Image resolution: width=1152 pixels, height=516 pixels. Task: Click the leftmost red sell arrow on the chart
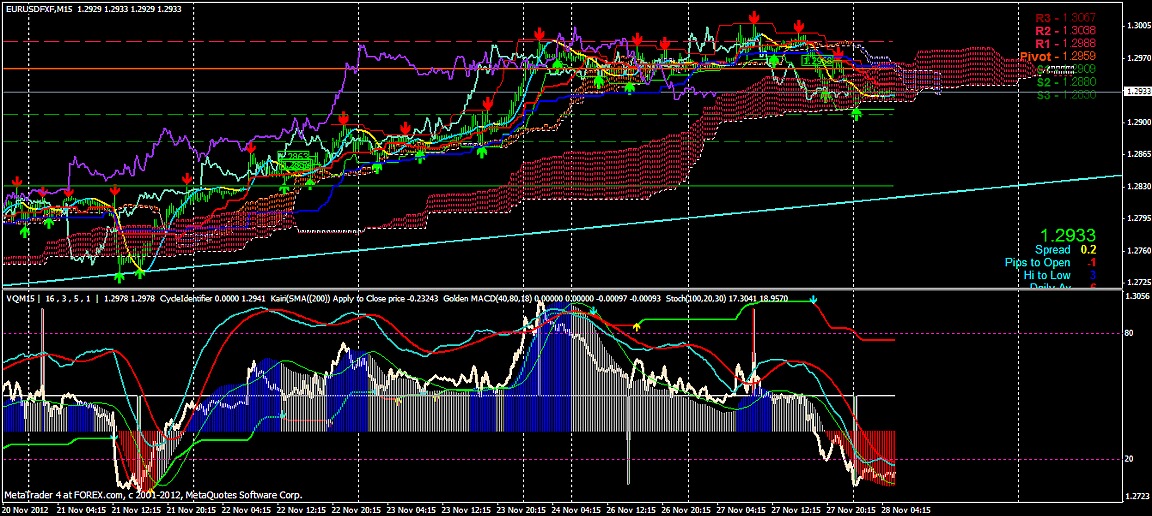click(x=17, y=182)
